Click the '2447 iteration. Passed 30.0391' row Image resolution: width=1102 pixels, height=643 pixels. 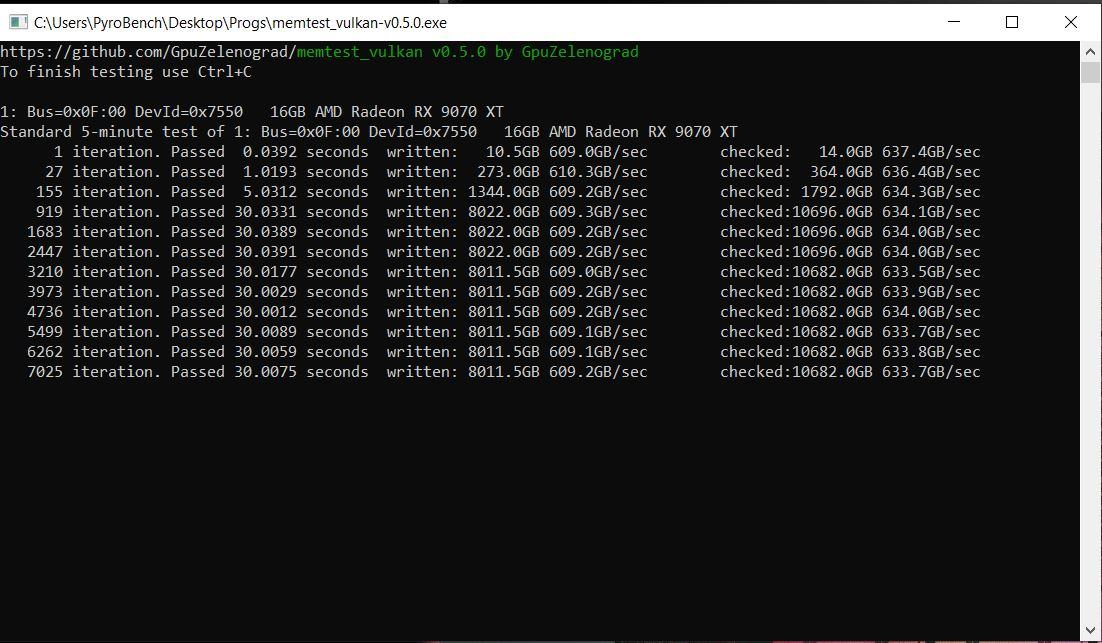pyautogui.click(x=504, y=252)
